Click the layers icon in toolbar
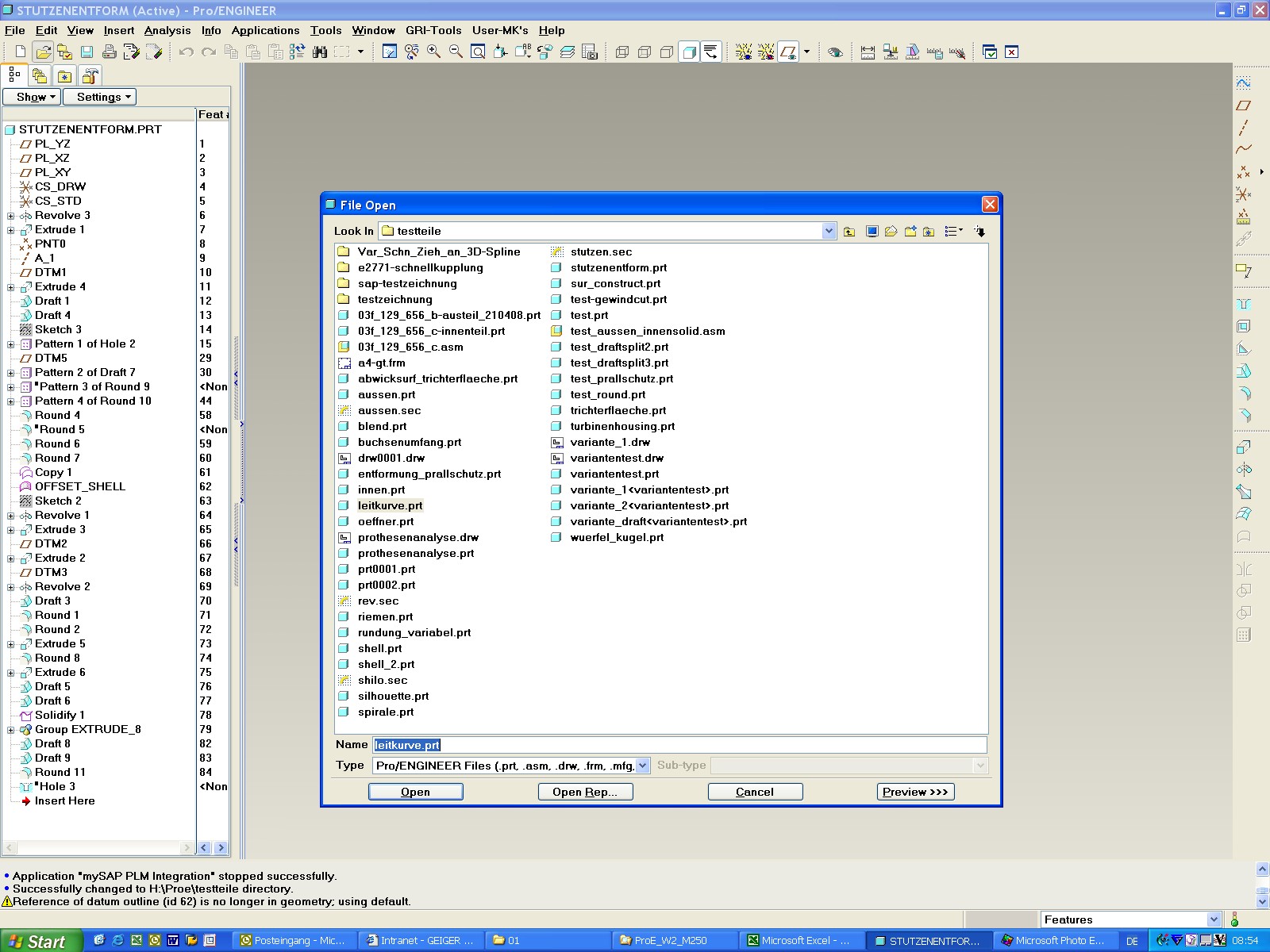 tap(567, 52)
